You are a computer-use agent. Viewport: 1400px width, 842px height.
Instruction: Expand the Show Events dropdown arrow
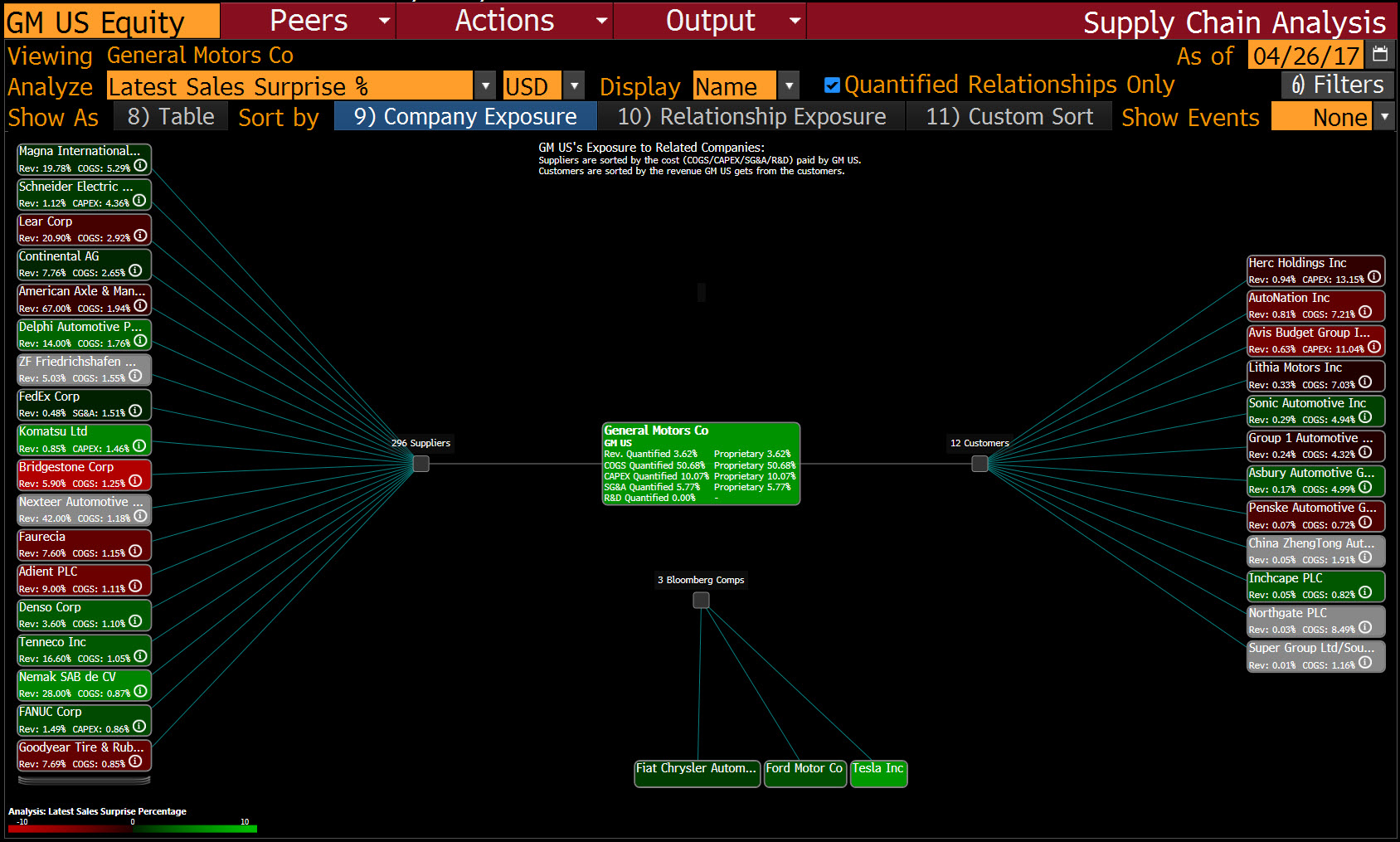point(1384,117)
